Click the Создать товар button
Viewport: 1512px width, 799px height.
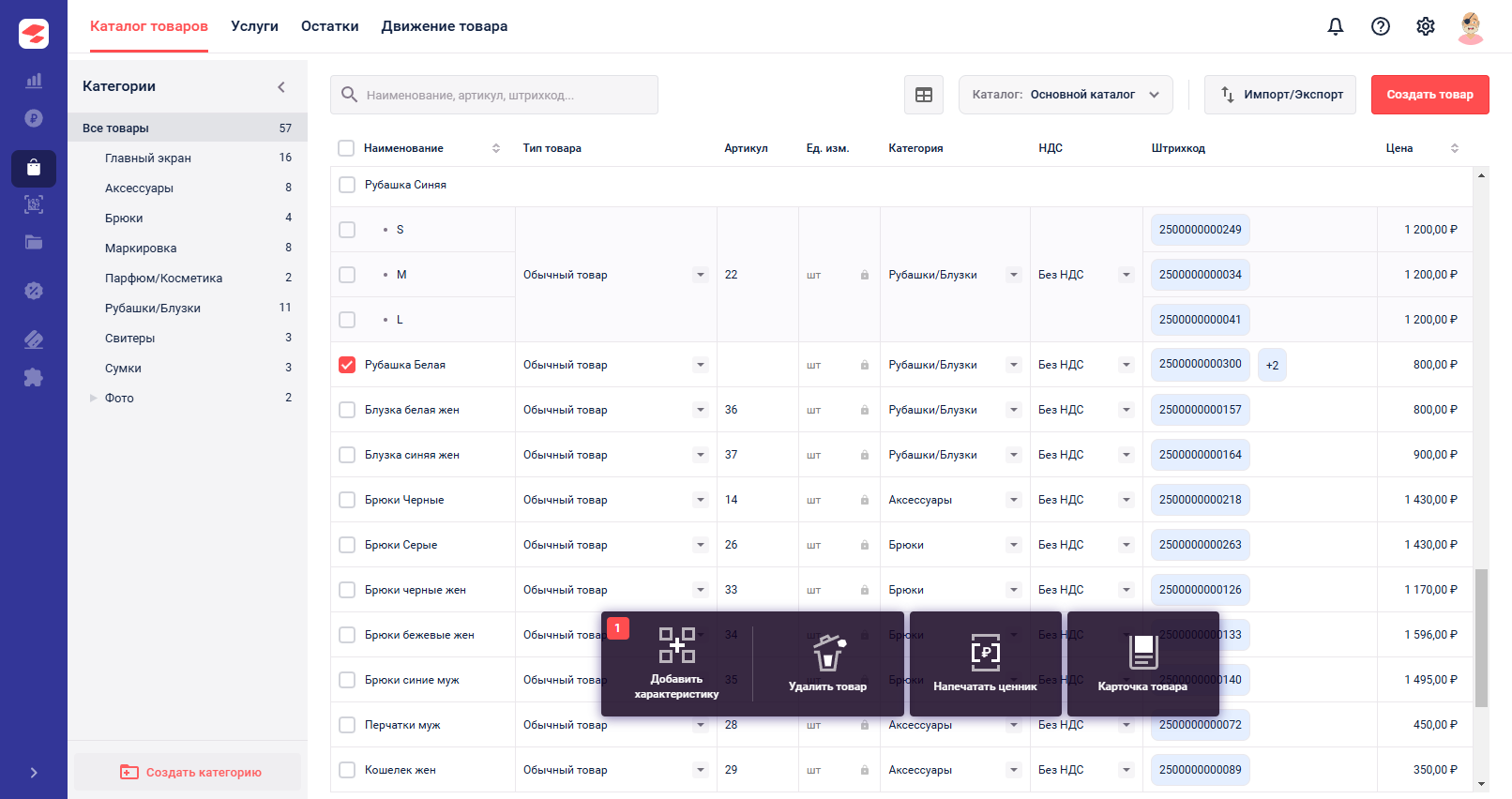(x=1430, y=95)
